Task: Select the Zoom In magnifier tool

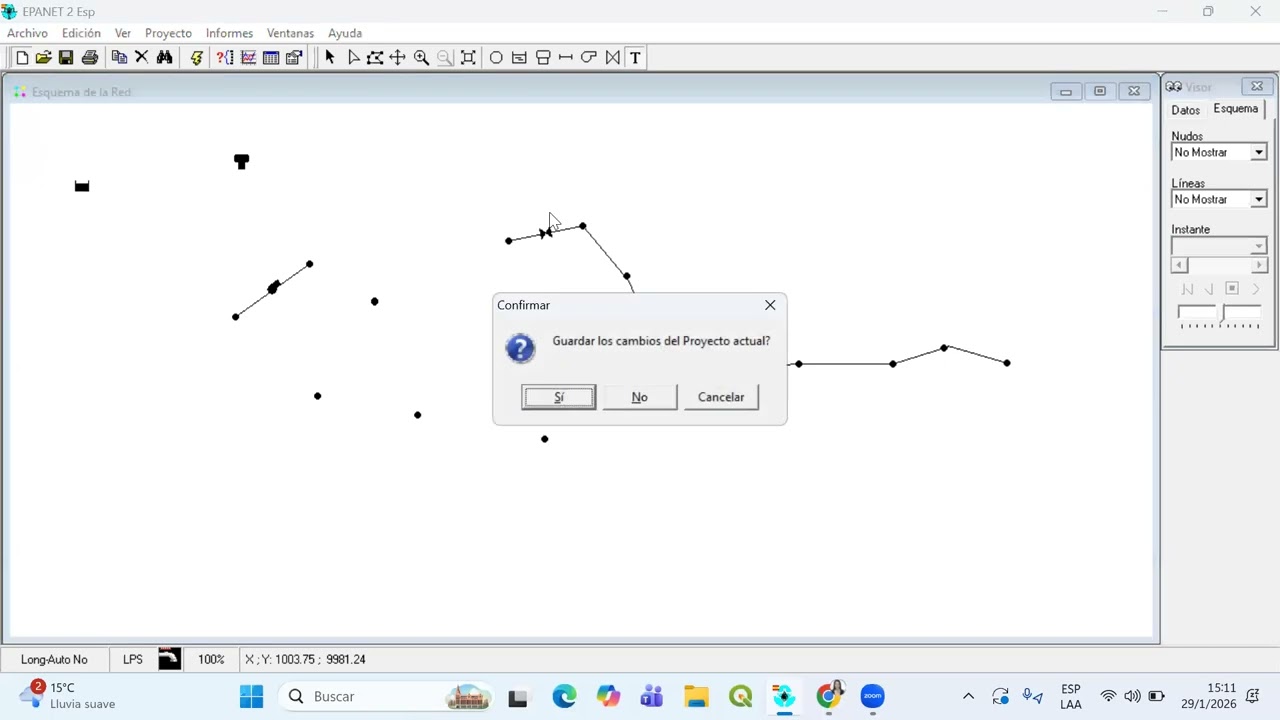Action: pyautogui.click(x=422, y=58)
